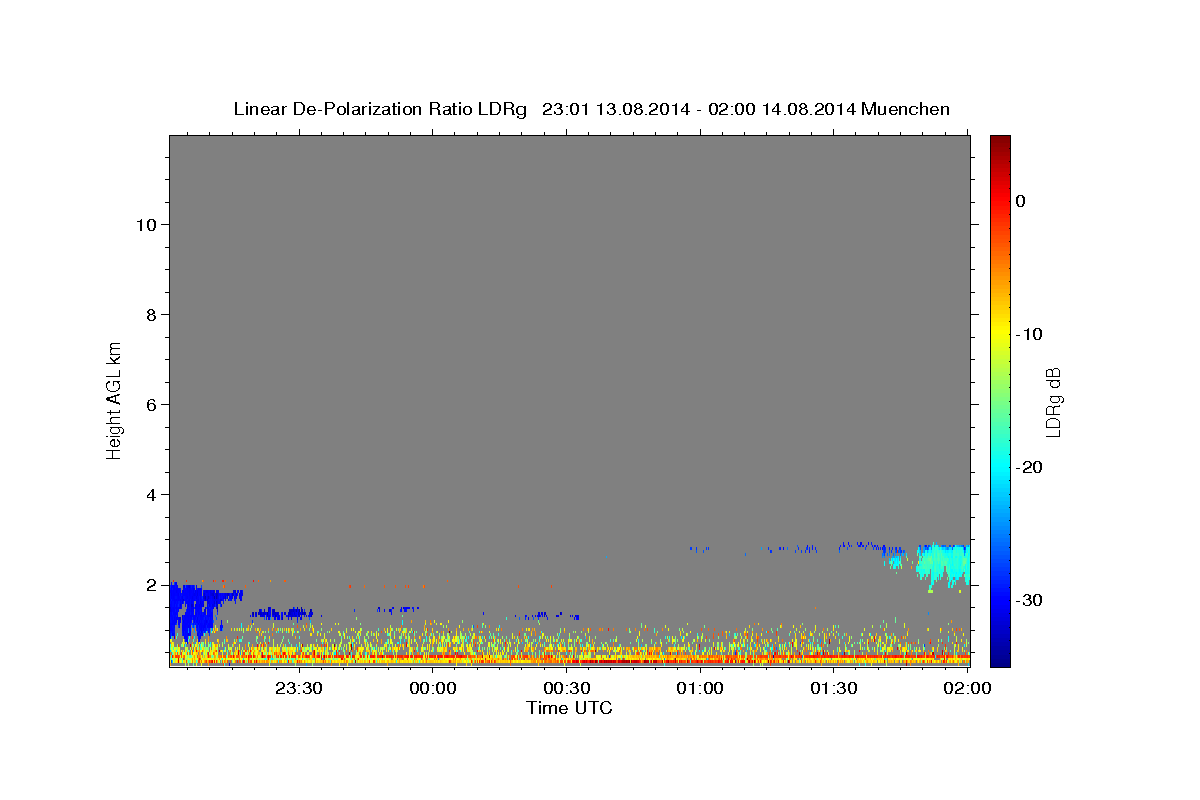This screenshot has height=800, width=1200.
Task: Click the cyan-green cloud patch near 01:55
Action: [945, 565]
